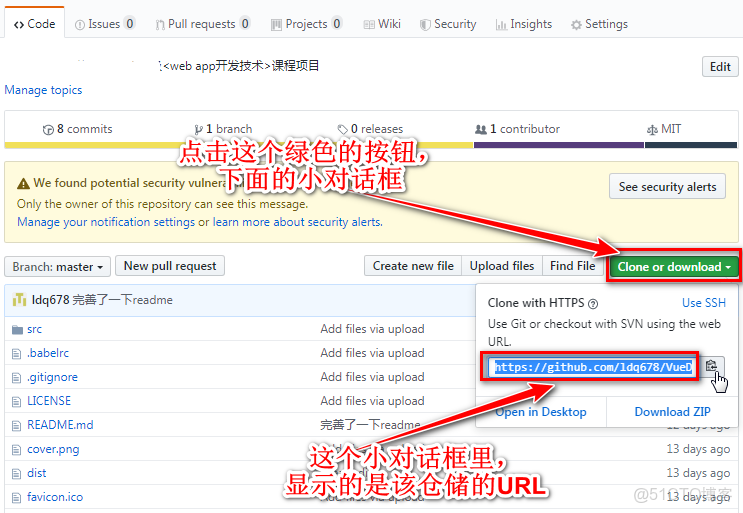The height and width of the screenshot is (513, 743).
Task: Click the cover.png file icon
Action: click(17, 450)
